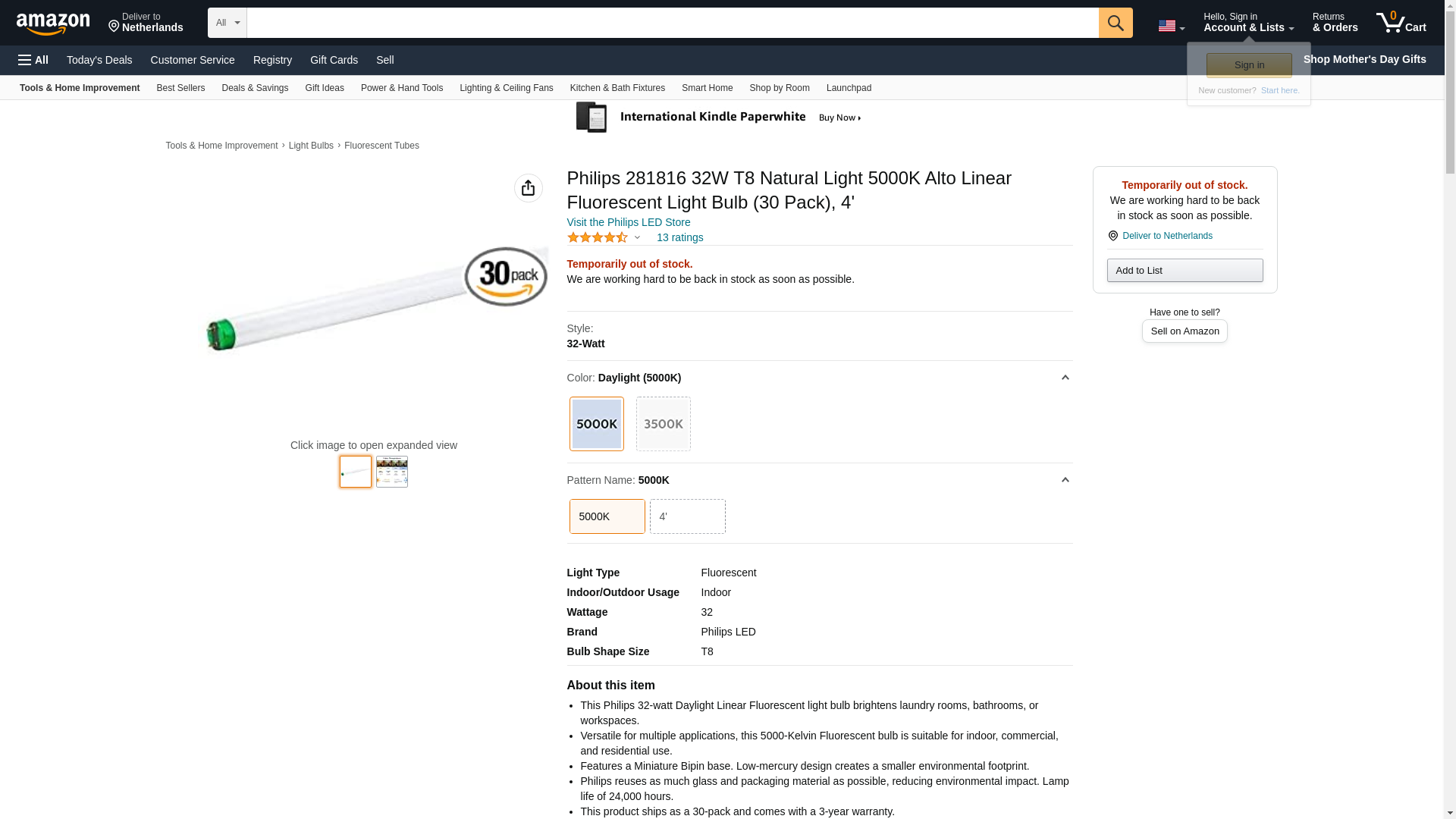Click the star rating icons
Screen dimensions: 1456x819
tap(598, 237)
